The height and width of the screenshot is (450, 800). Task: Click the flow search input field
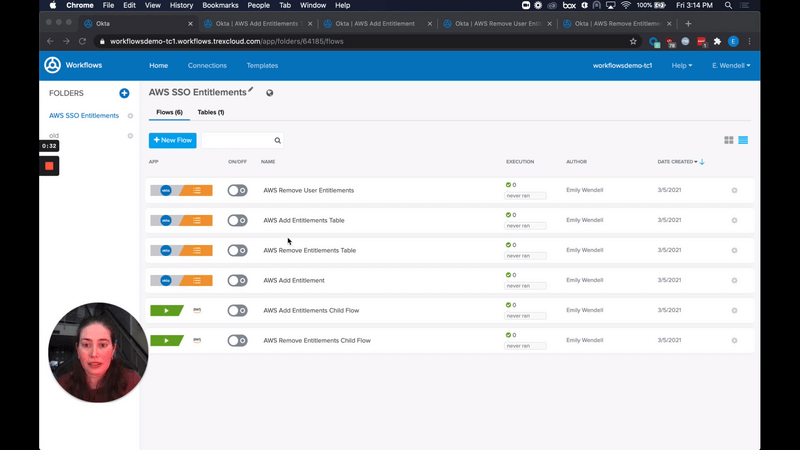[x=238, y=141]
